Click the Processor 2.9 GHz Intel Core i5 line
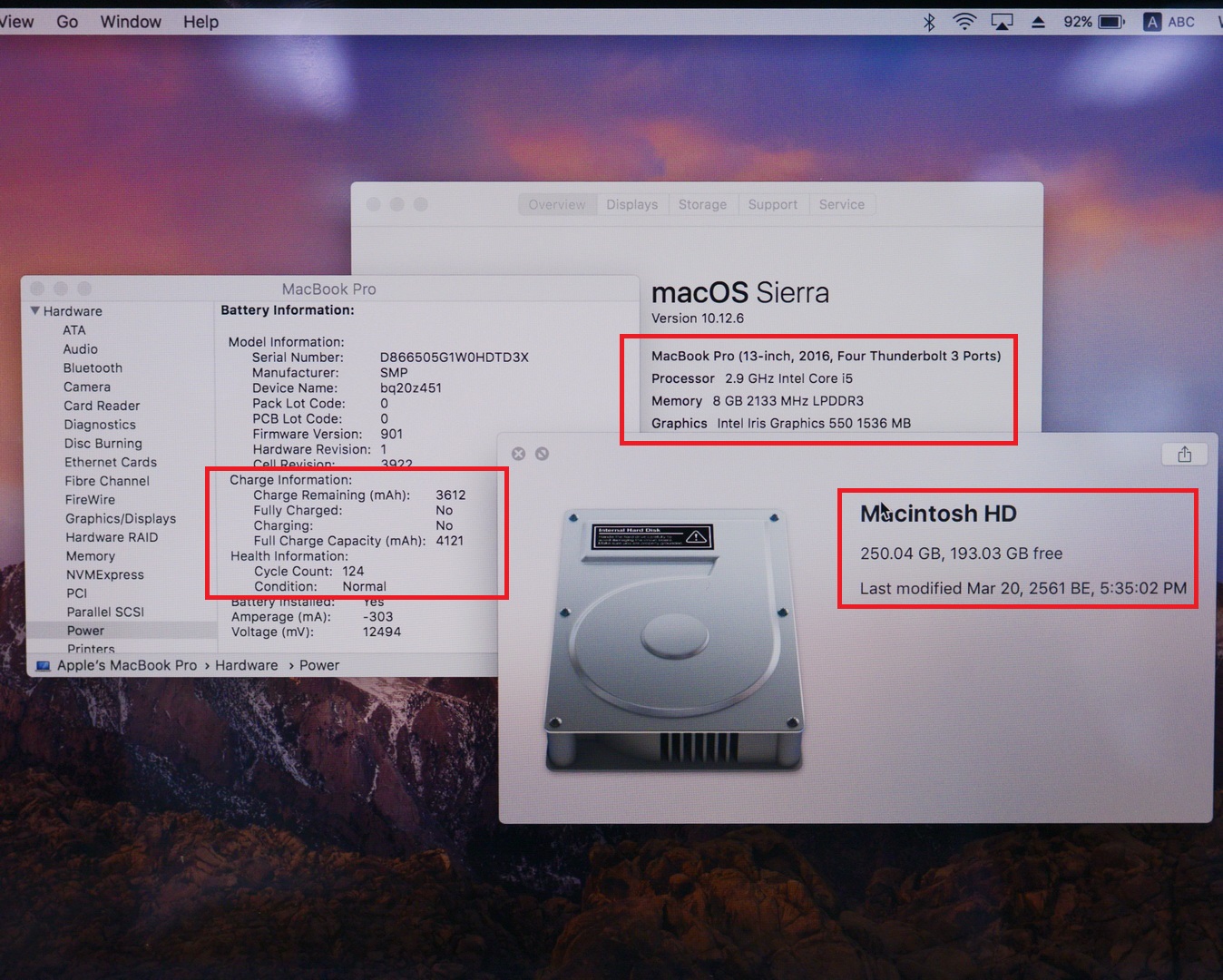Screen dimensions: 1223x980 point(752,379)
